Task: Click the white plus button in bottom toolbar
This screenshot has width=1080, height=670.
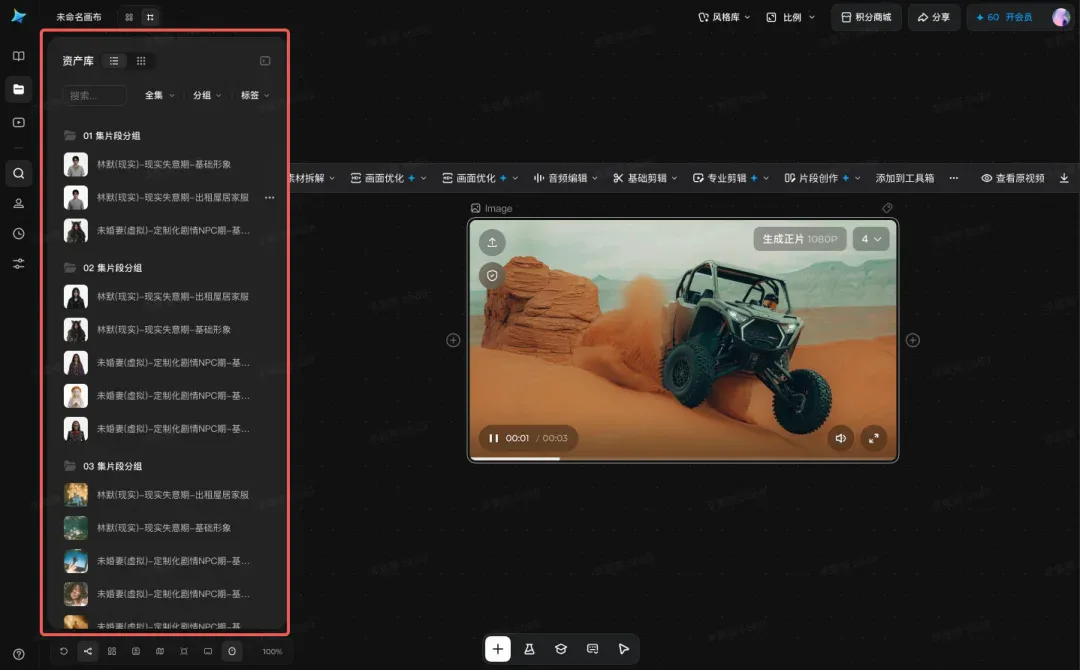Action: [497, 649]
